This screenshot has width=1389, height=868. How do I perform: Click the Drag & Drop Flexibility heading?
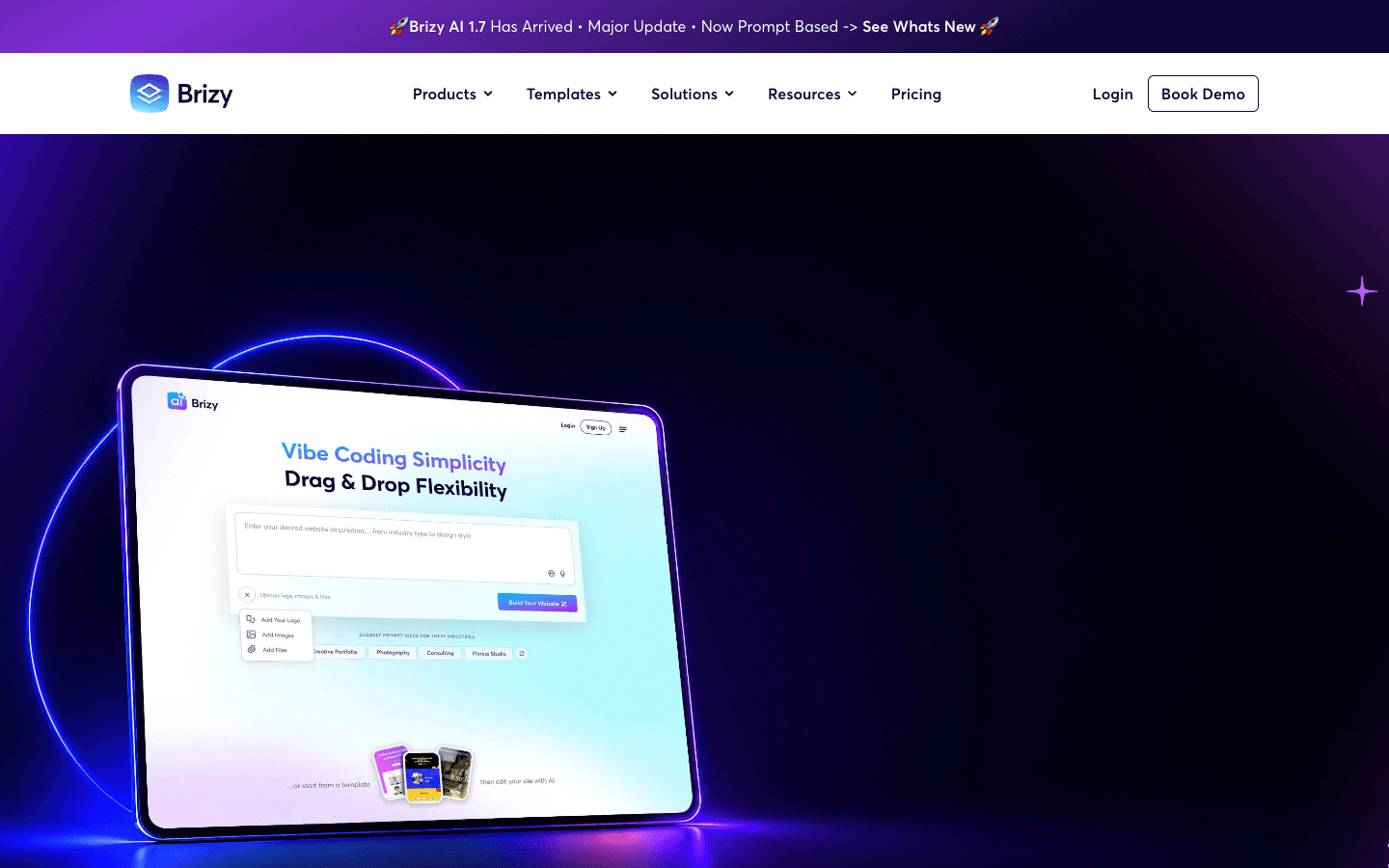(x=395, y=484)
